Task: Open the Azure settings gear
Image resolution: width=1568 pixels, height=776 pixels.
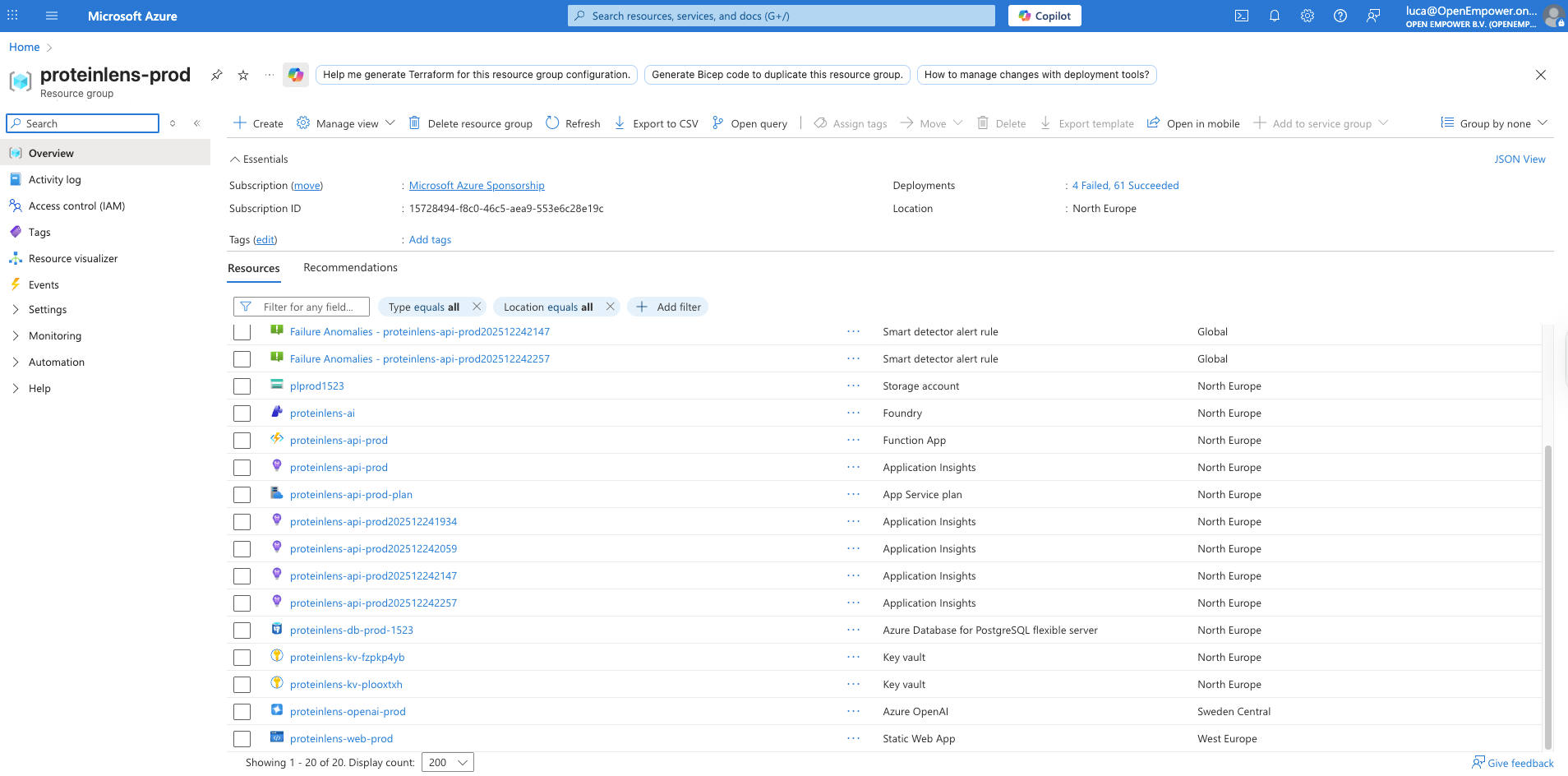Action: 1307,16
